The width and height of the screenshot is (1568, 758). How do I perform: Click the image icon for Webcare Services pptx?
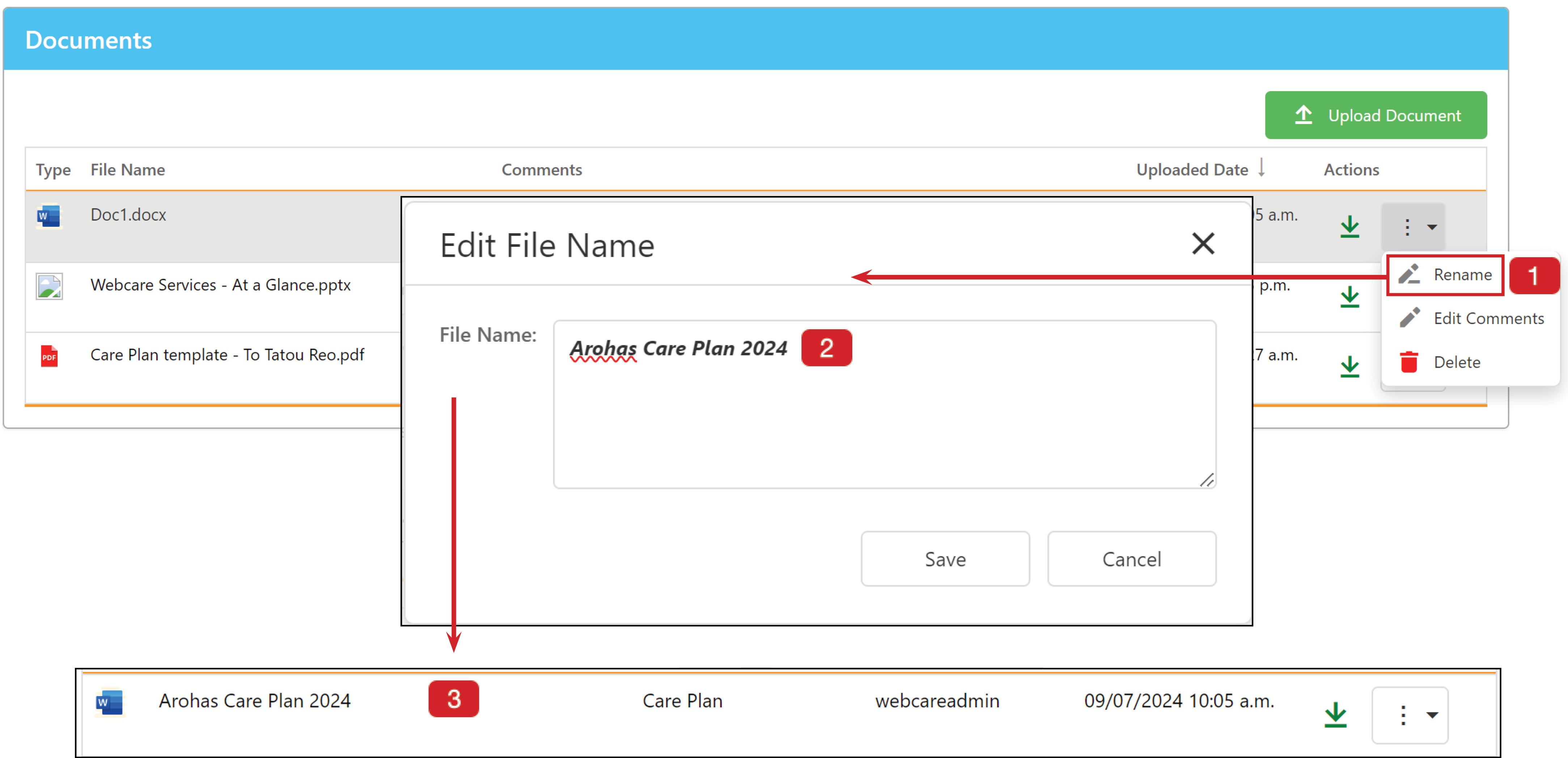49,286
